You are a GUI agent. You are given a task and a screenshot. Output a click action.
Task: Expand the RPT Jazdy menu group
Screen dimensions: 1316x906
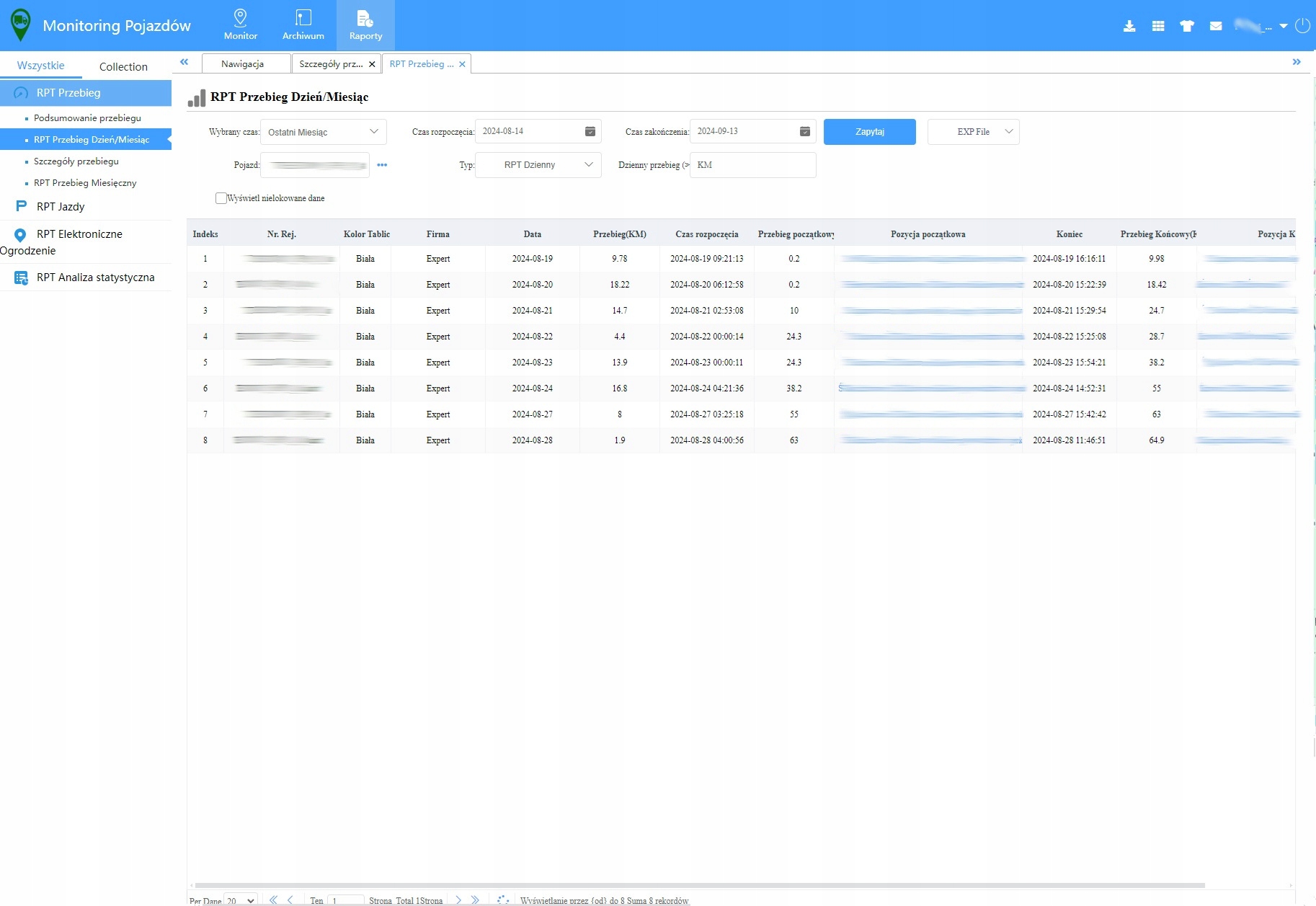tap(86, 206)
